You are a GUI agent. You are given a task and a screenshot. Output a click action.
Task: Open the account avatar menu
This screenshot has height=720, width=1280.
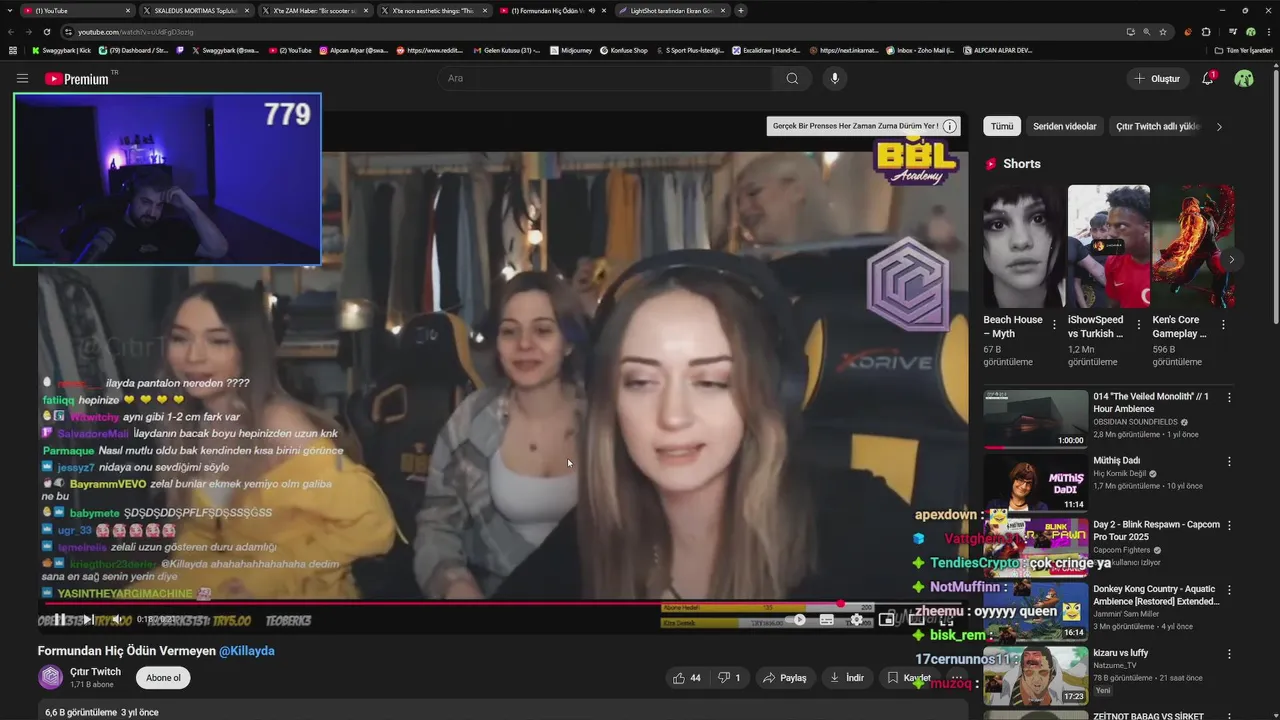click(x=1244, y=78)
